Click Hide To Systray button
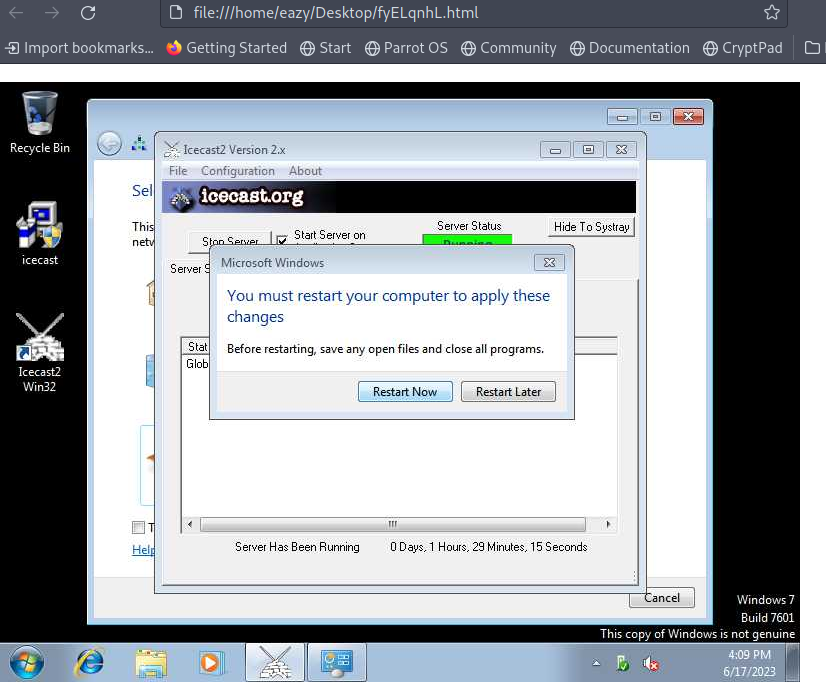 coord(591,227)
